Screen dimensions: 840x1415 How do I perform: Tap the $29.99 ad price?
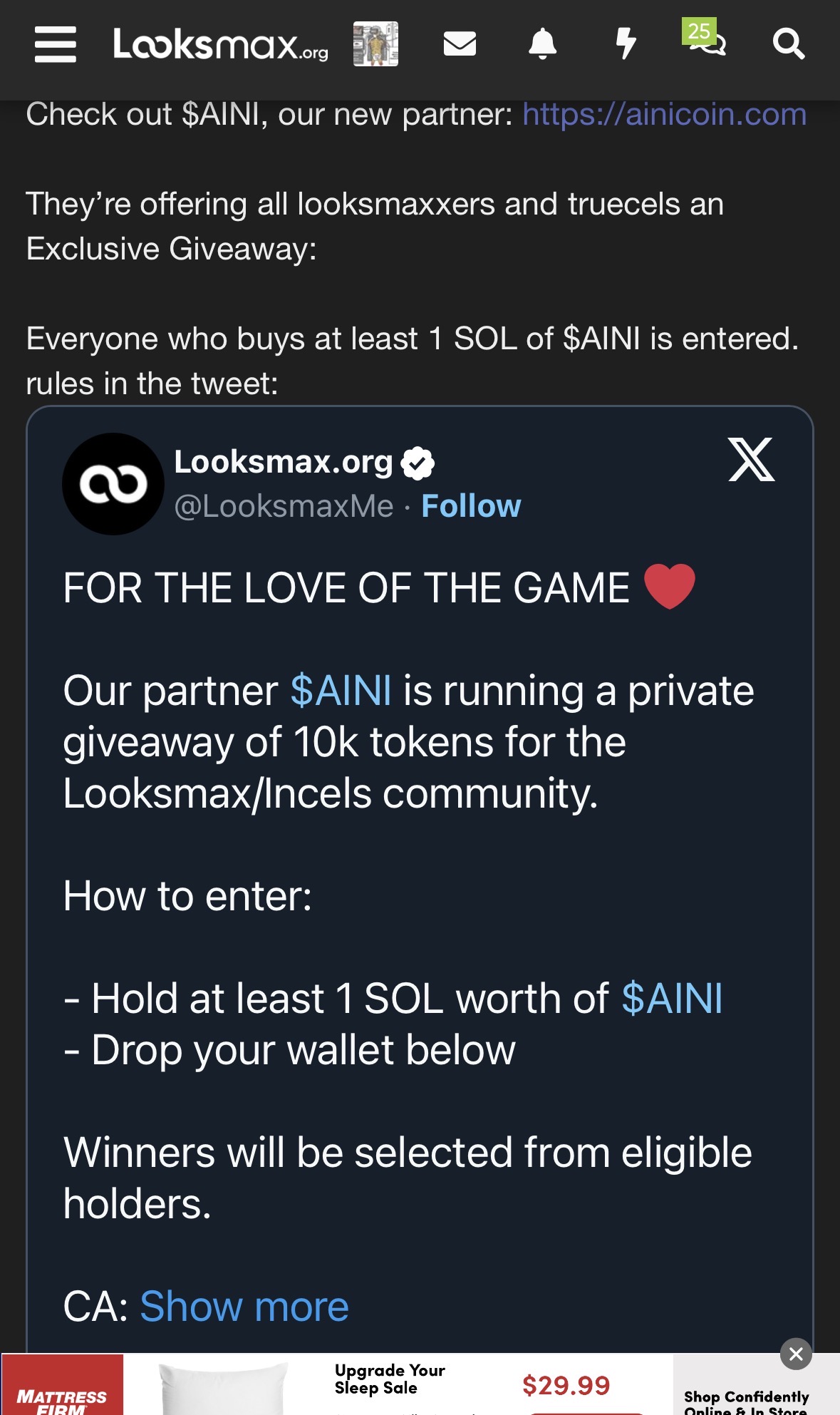click(x=566, y=1385)
